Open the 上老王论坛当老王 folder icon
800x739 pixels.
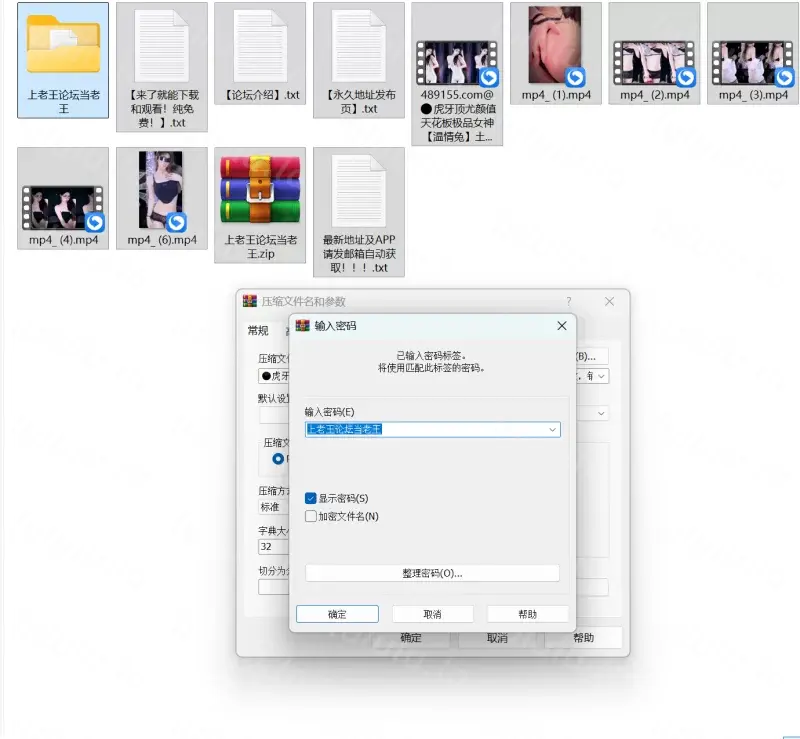click(x=63, y=47)
